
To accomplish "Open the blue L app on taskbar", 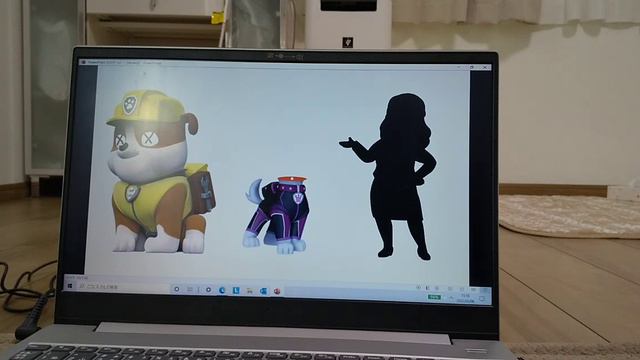I will pyautogui.click(x=236, y=290).
